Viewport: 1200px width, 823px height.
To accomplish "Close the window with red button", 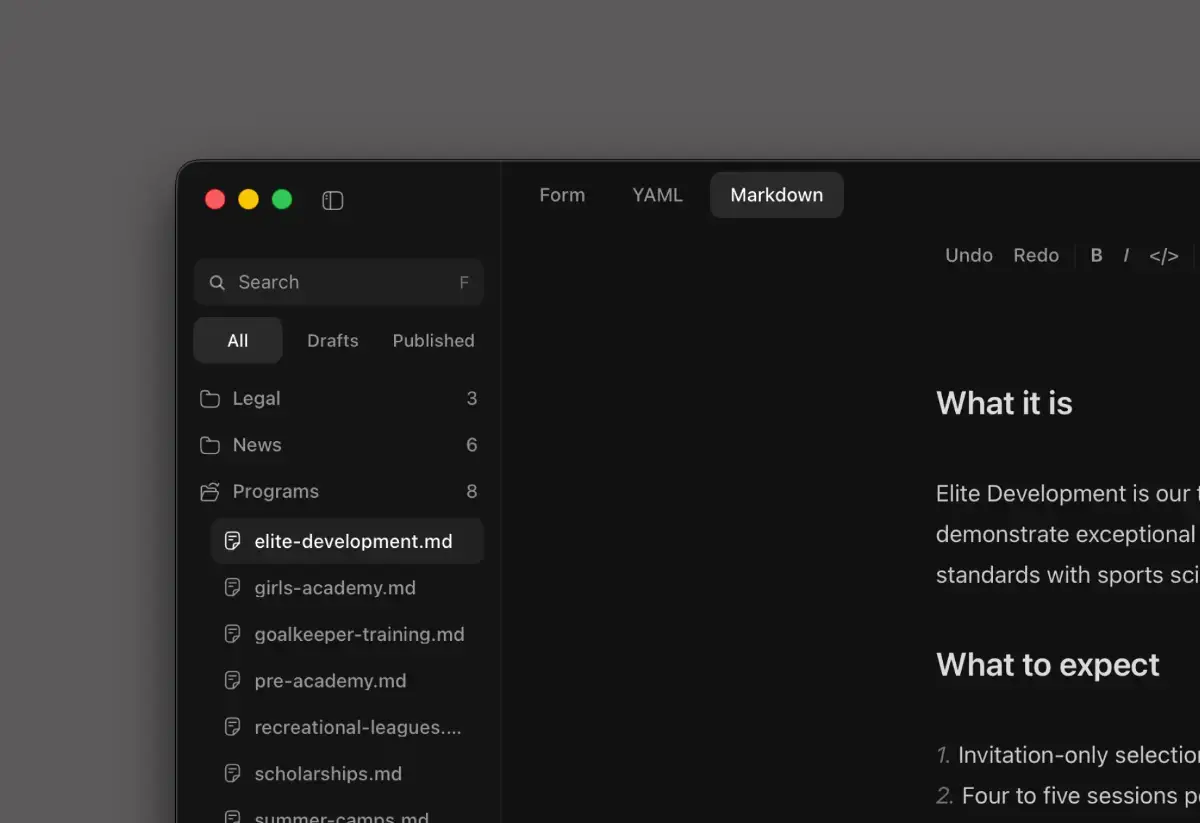I will pyautogui.click(x=215, y=199).
